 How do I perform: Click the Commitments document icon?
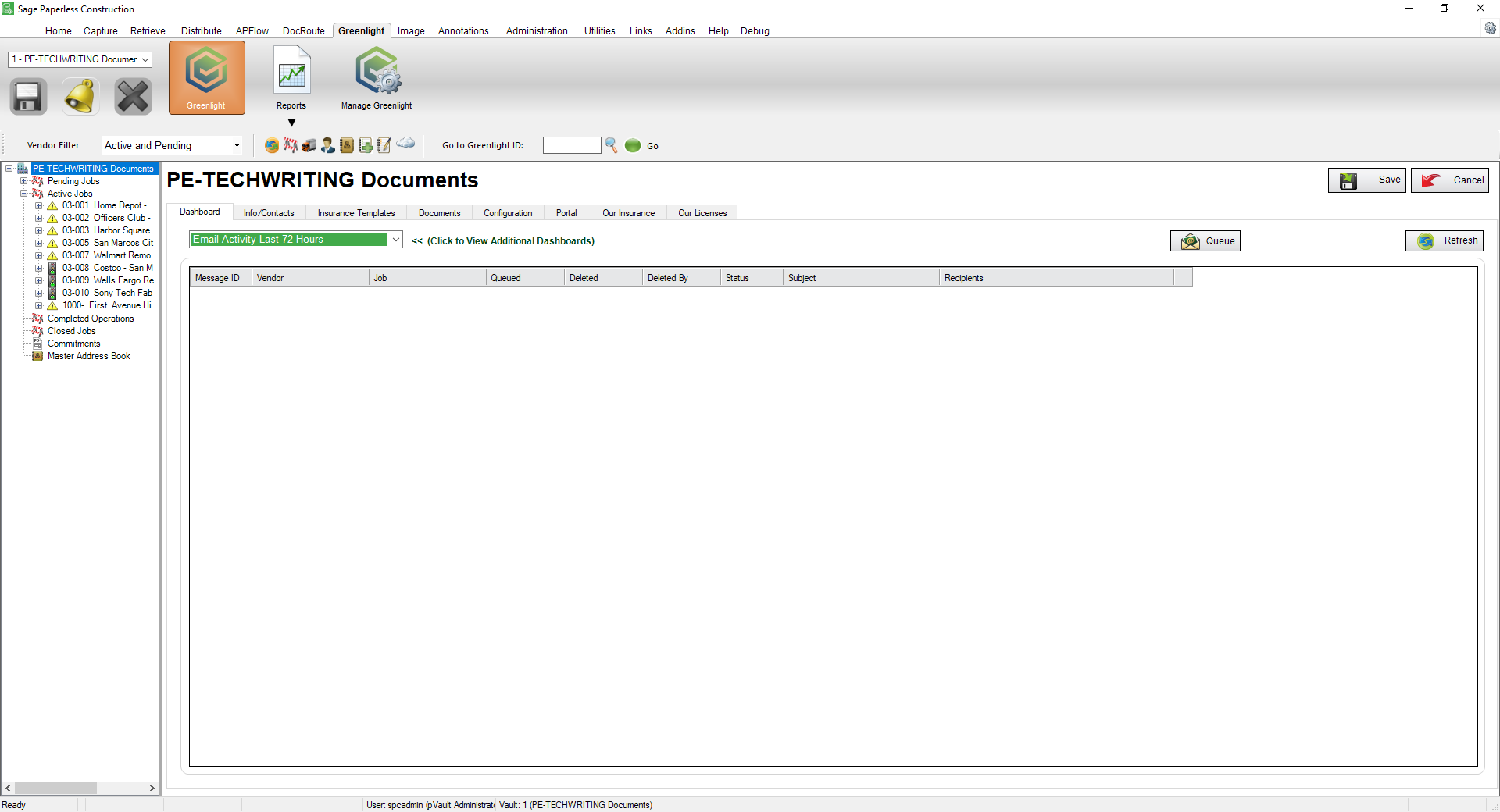coord(37,344)
